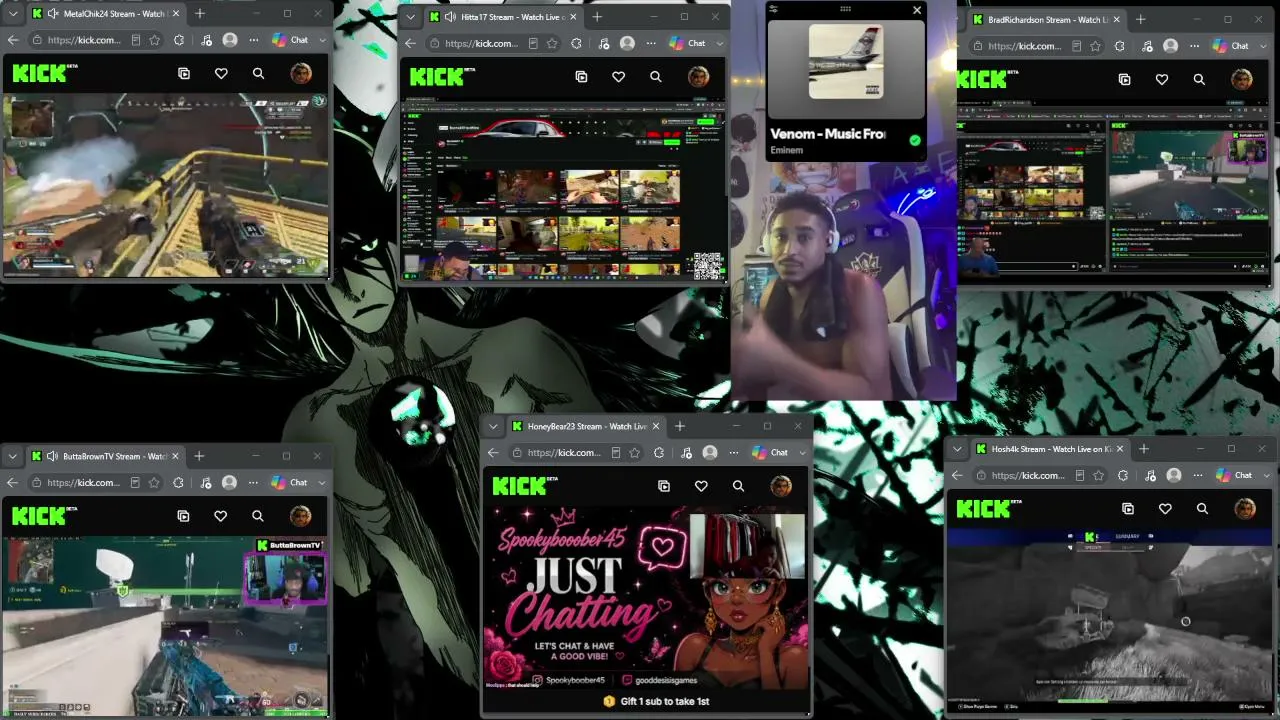Viewport: 1280px width, 720px height.
Task: Open Copilot Chat in the Hitta17 window
Action: pos(687,44)
